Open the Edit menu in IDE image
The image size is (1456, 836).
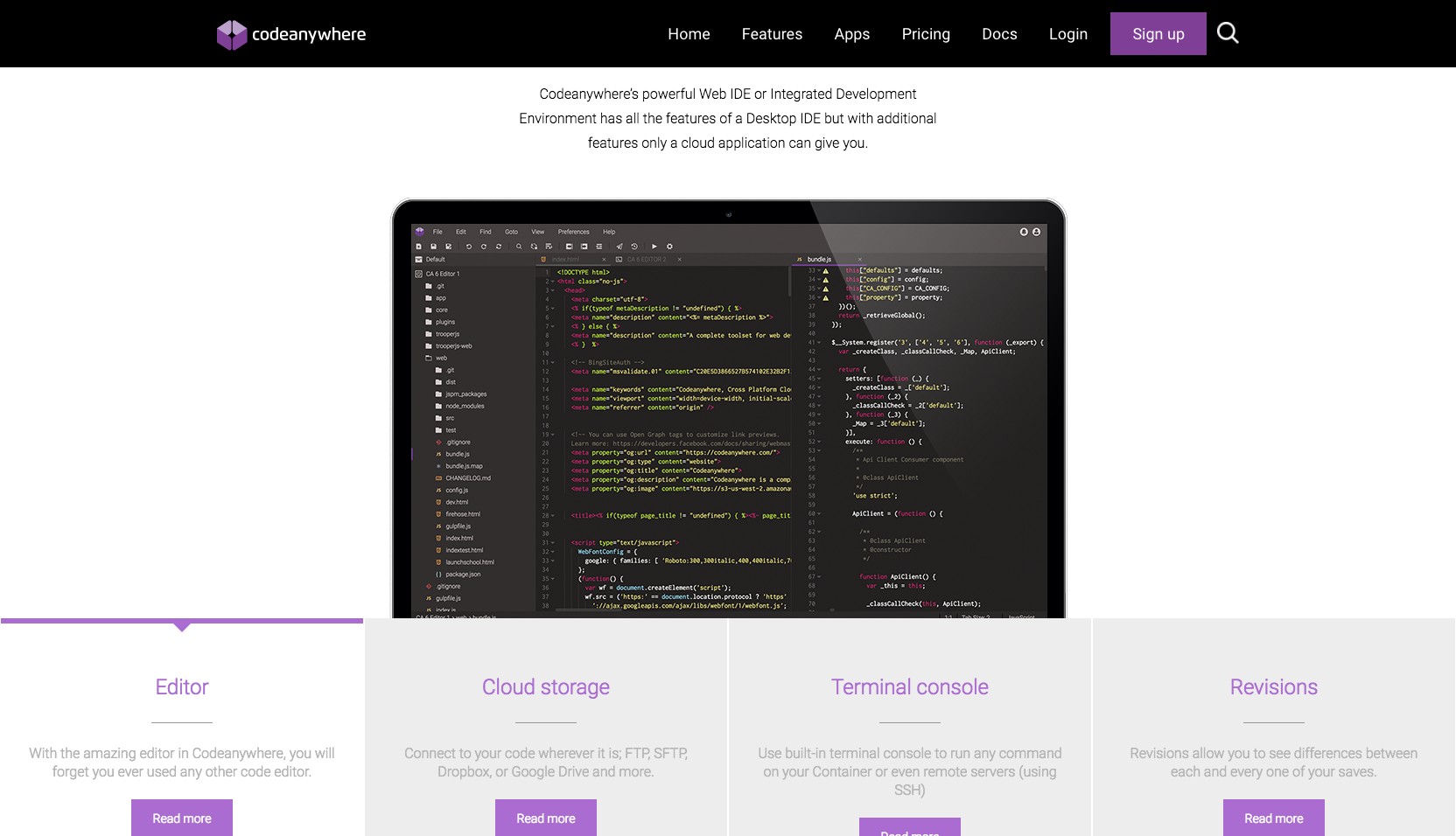[x=461, y=232]
